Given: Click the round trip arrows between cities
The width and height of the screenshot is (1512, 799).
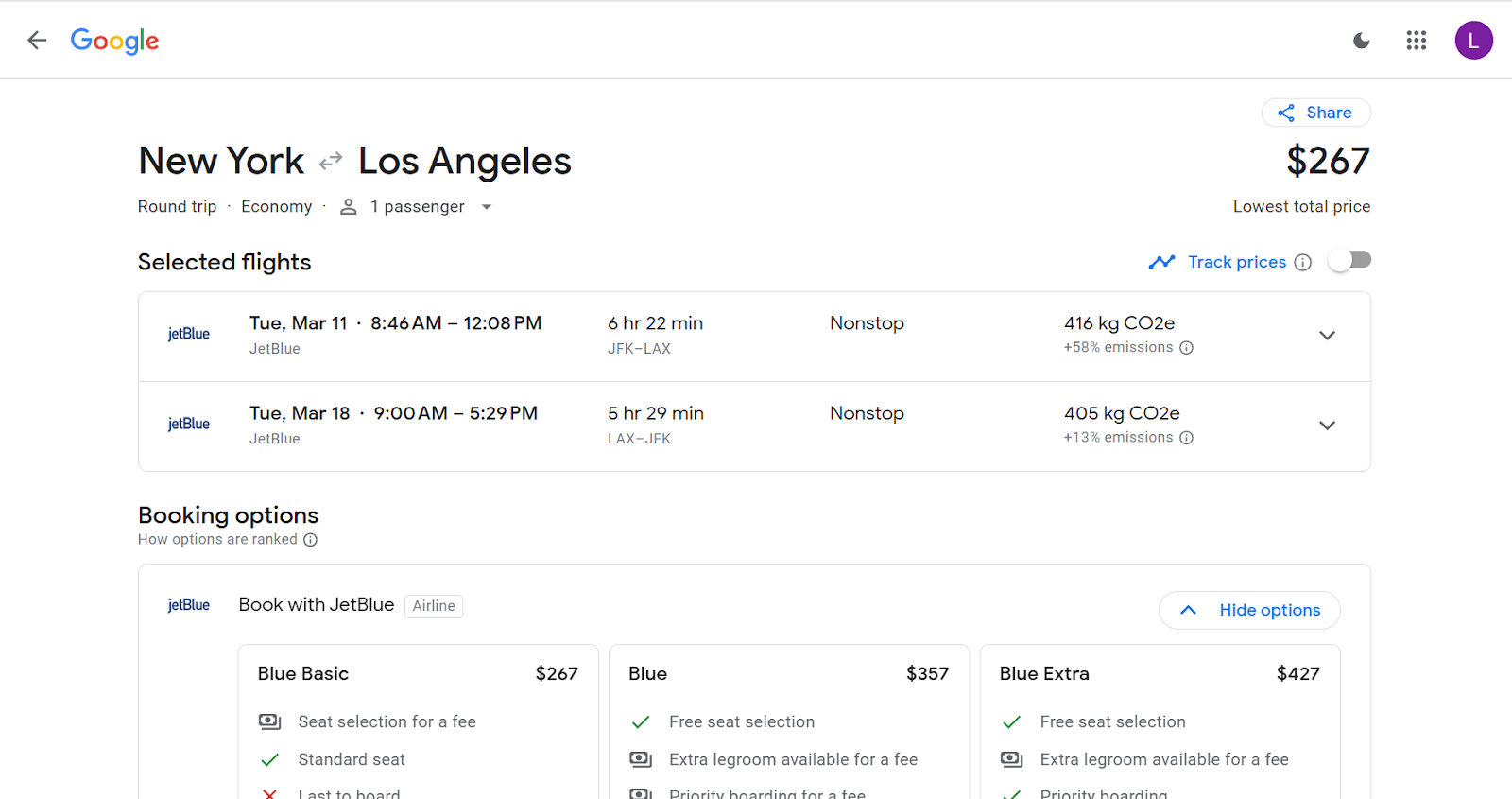Looking at the screenshot, I should pyautogui.click(x=331, y=162).
